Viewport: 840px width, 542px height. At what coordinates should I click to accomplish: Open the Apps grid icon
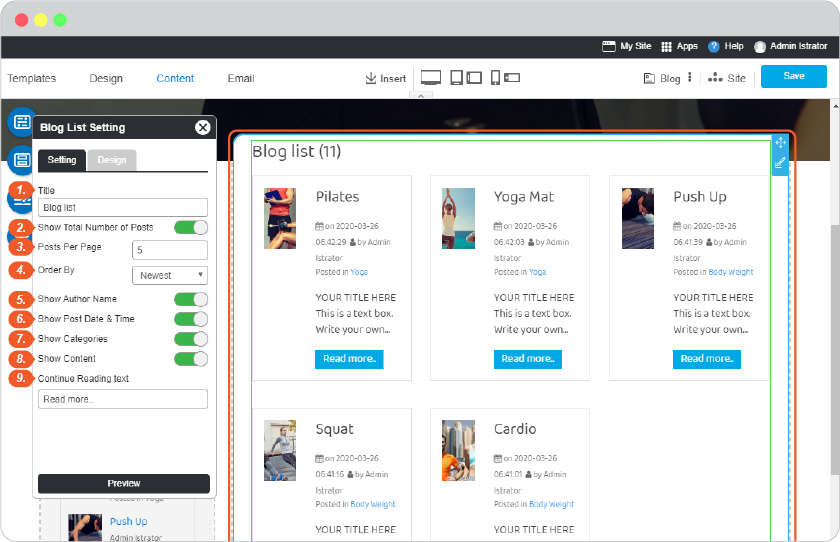coord(666,47)
